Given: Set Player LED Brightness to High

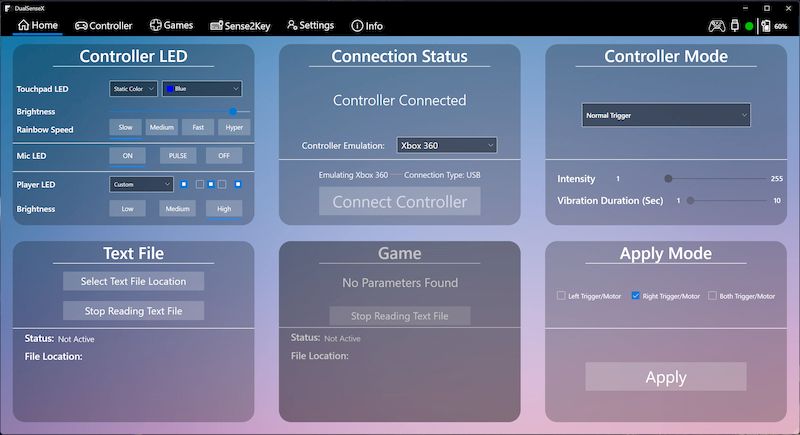Looking at the screenshot, I should [224, 209].
